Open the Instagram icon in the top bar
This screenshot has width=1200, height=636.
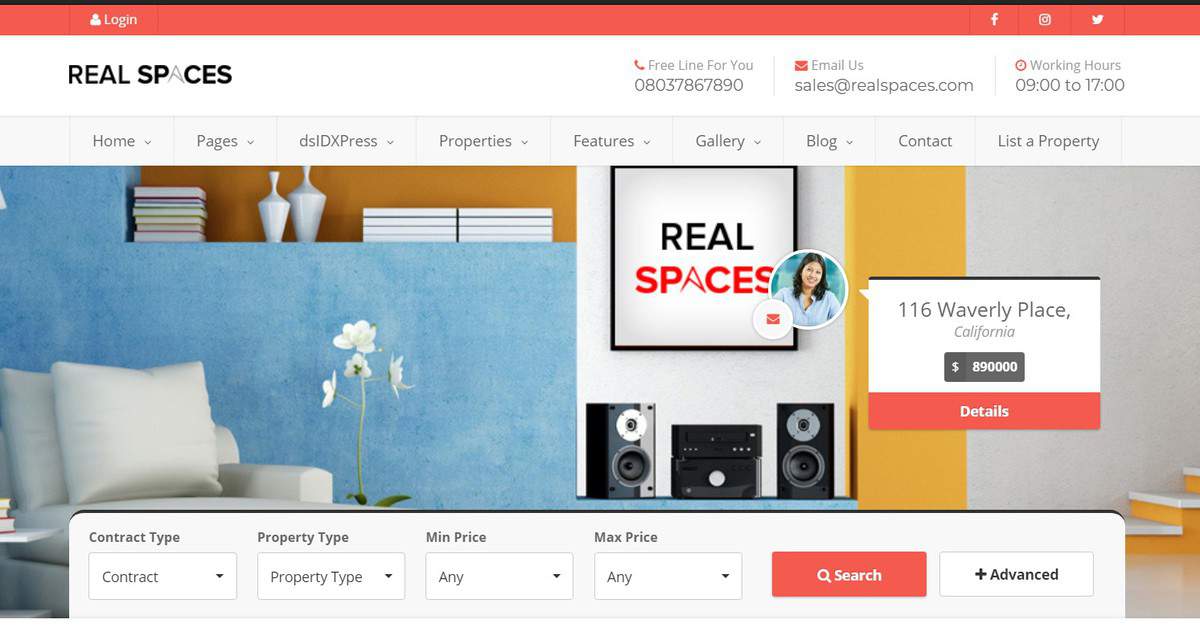pyautogui.click(x=1045, y=19)
